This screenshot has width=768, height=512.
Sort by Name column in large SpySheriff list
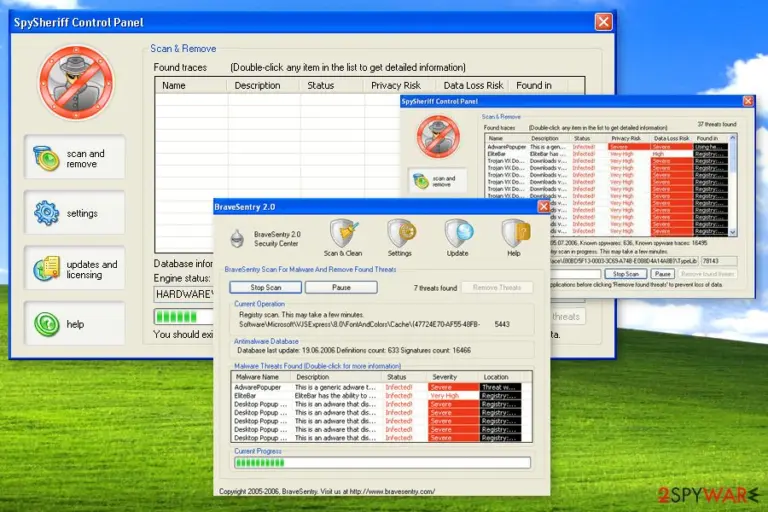pyautogui.click(x=191, y=85)
